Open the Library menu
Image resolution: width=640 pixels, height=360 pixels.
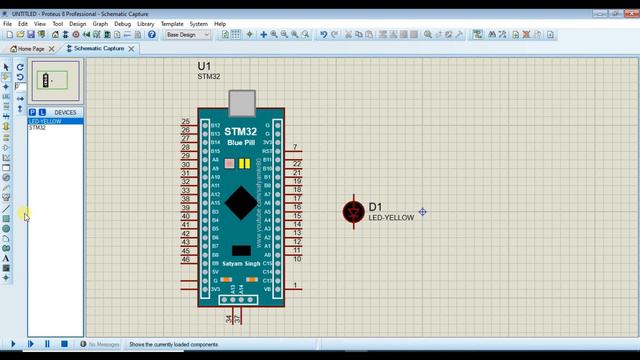(145, 24)
